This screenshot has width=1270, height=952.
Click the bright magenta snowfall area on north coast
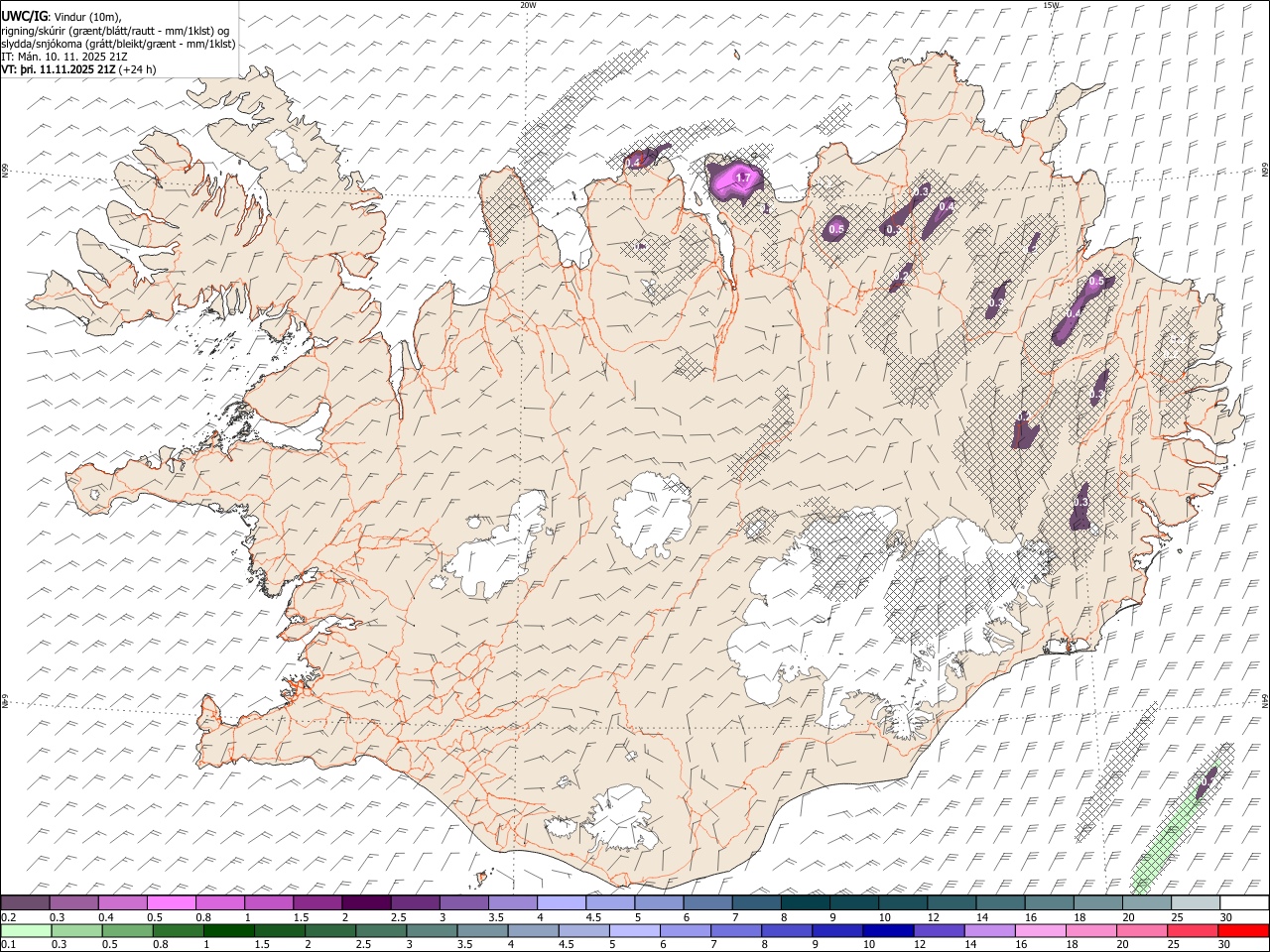735,179
